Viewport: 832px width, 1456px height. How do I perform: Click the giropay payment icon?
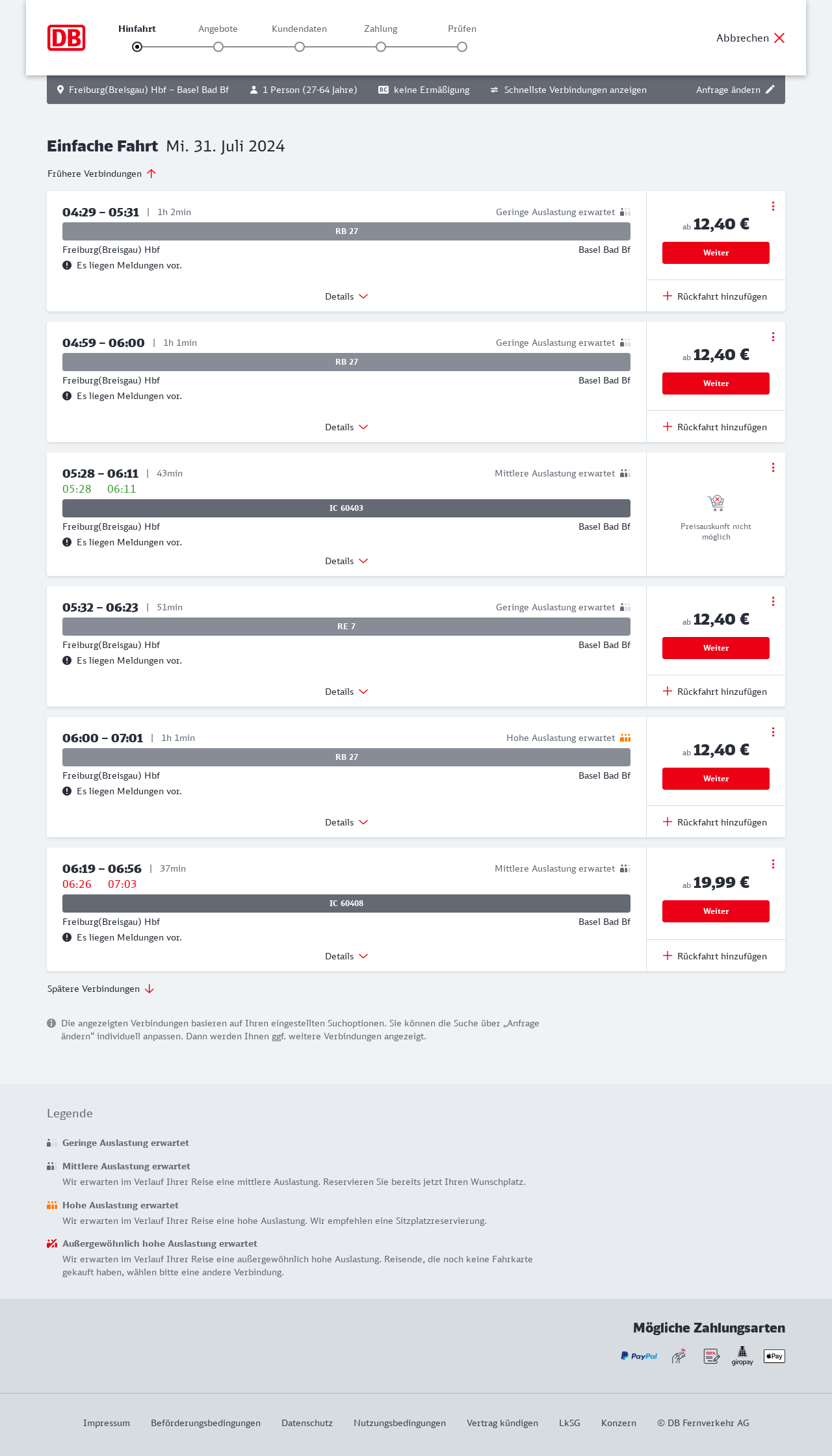742,1356
